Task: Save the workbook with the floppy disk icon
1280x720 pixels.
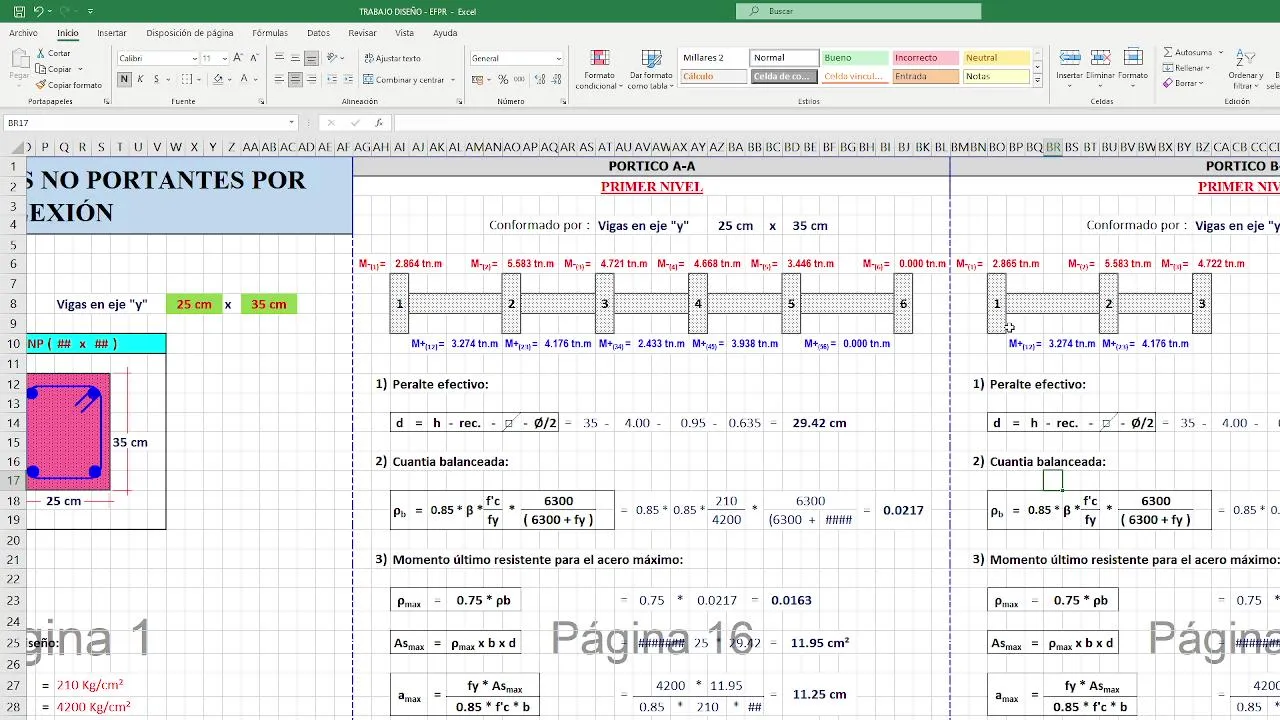Action: 17,11
